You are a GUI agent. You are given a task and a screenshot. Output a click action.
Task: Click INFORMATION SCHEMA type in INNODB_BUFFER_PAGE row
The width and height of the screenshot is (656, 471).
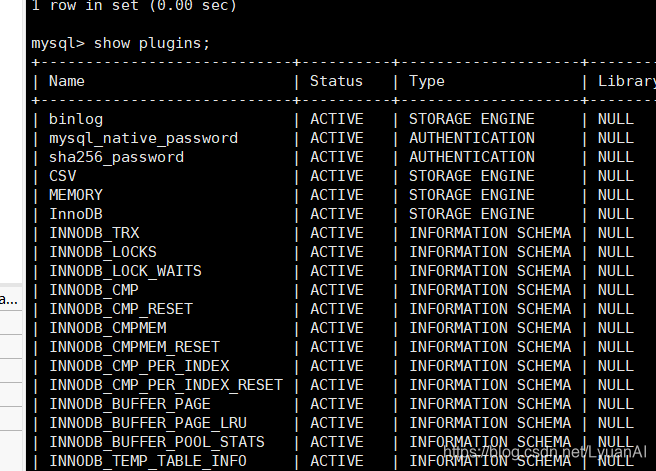(x=490, y=404)
